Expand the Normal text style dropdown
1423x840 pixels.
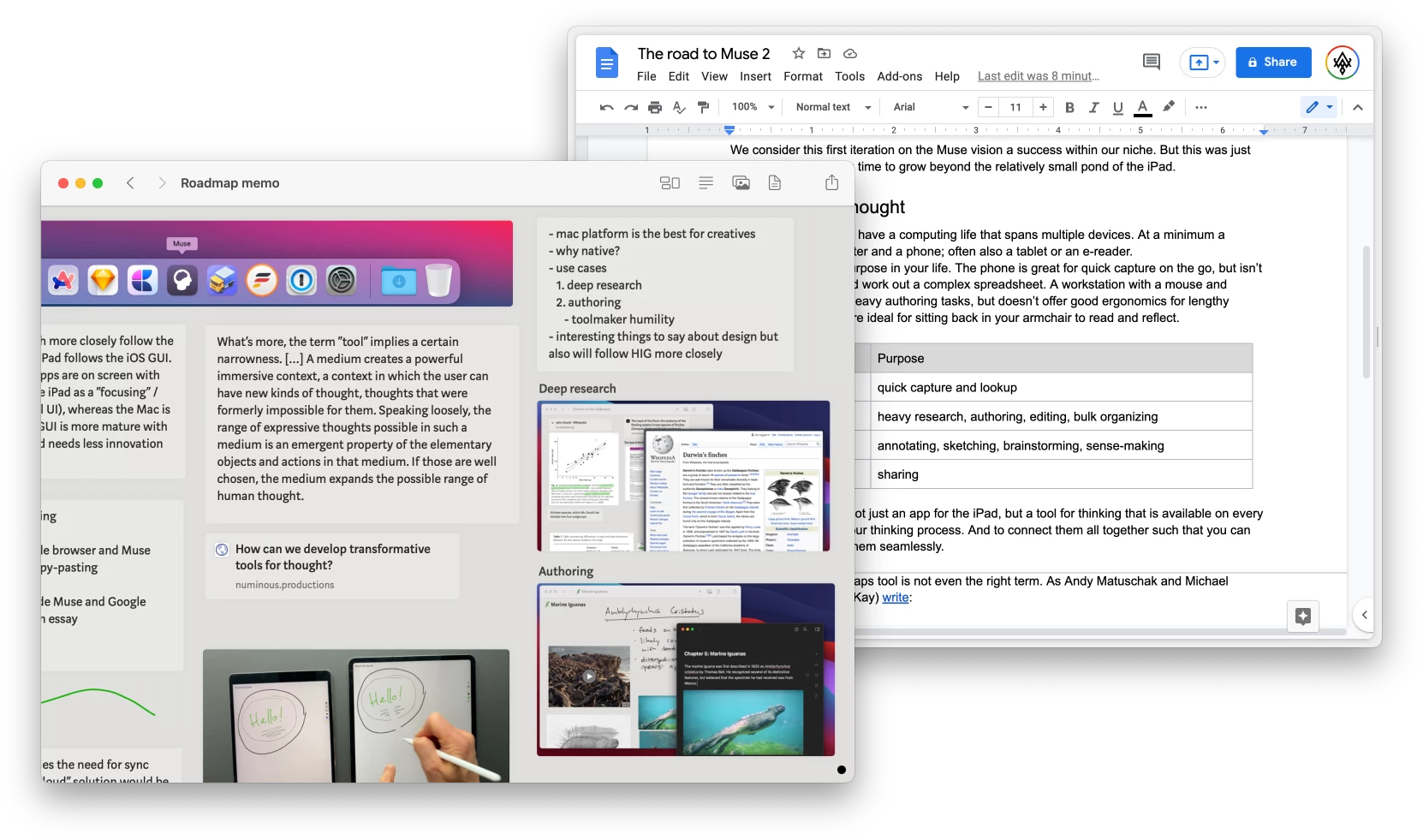[x=832, y=107]
